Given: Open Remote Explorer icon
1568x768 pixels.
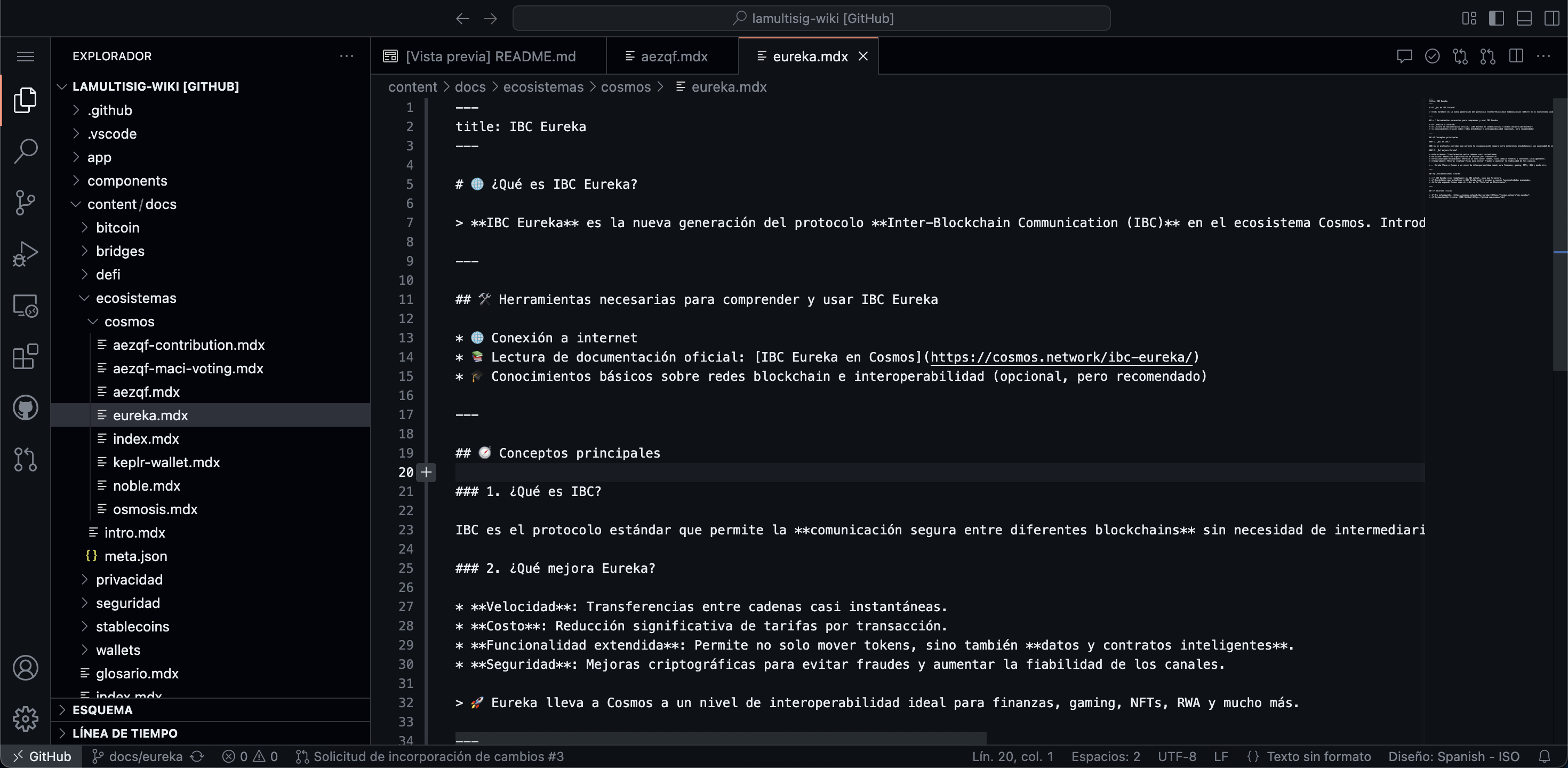Looking at the screenshot, I should [25, 306].
